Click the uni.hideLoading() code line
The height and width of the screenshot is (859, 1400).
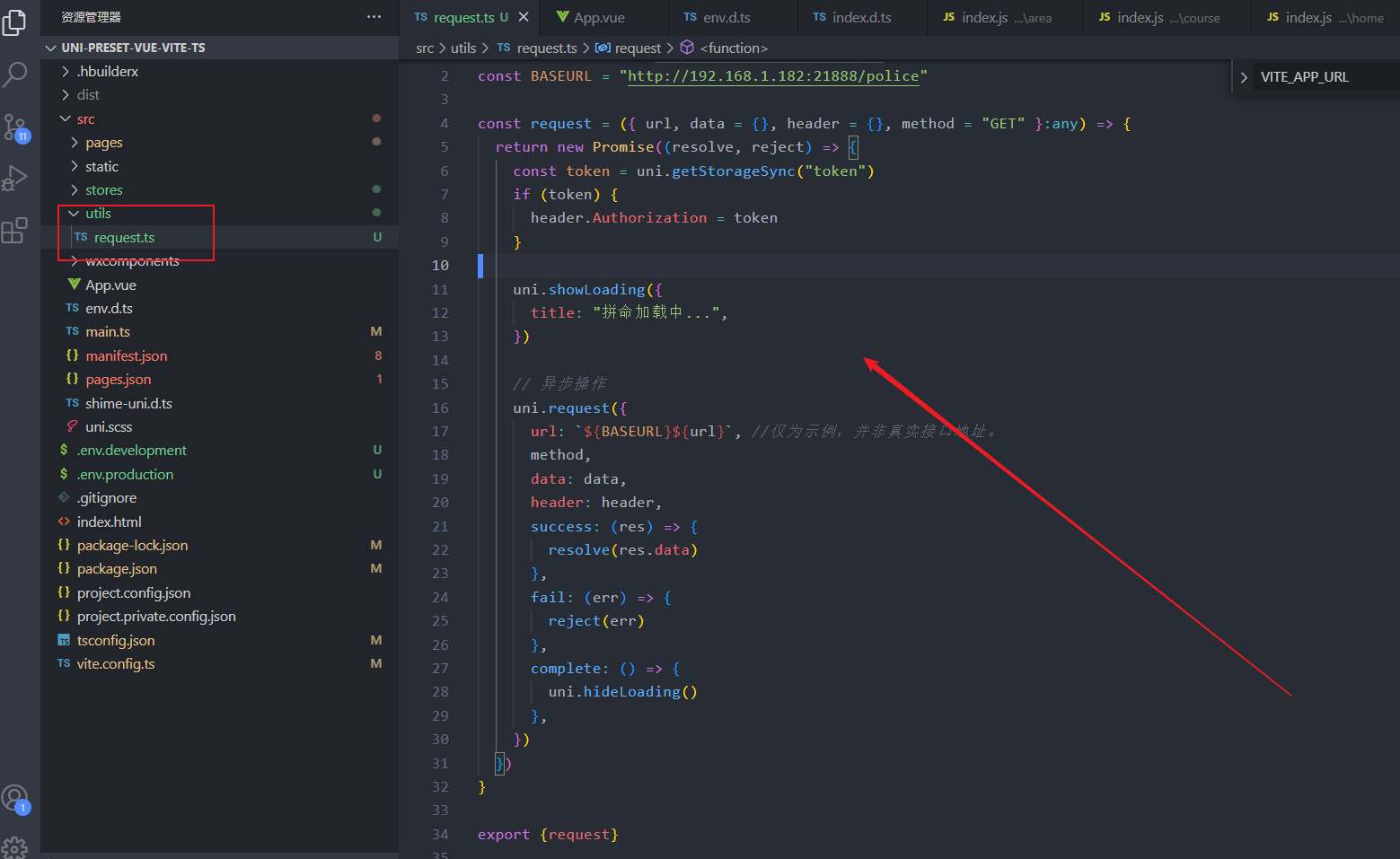623,691
